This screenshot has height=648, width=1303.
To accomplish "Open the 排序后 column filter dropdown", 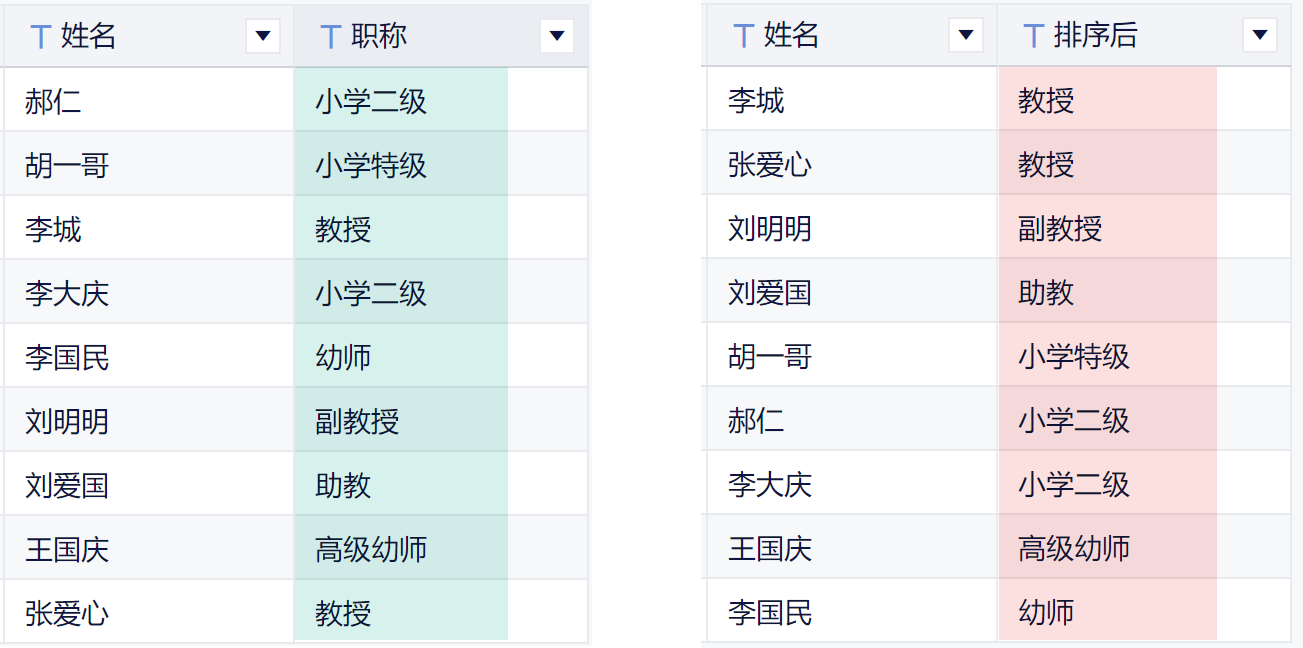I will point(1259,36).
